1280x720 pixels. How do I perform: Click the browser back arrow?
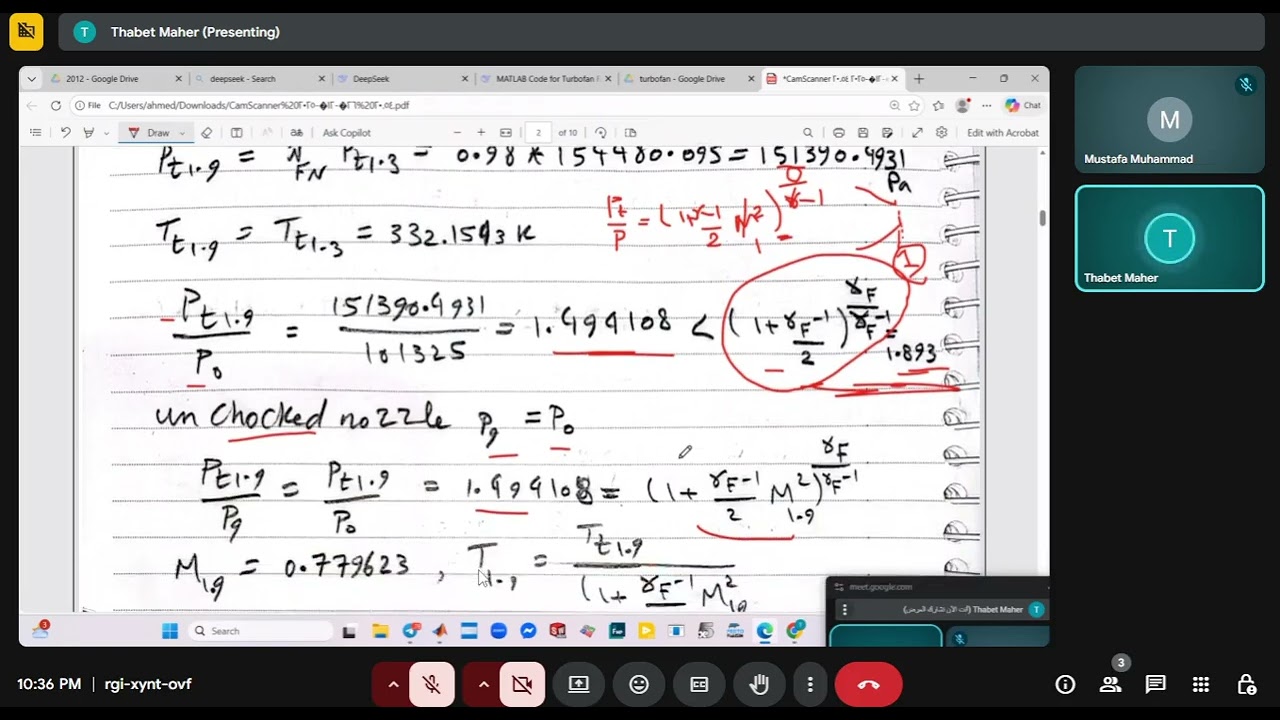click(32, 105)
